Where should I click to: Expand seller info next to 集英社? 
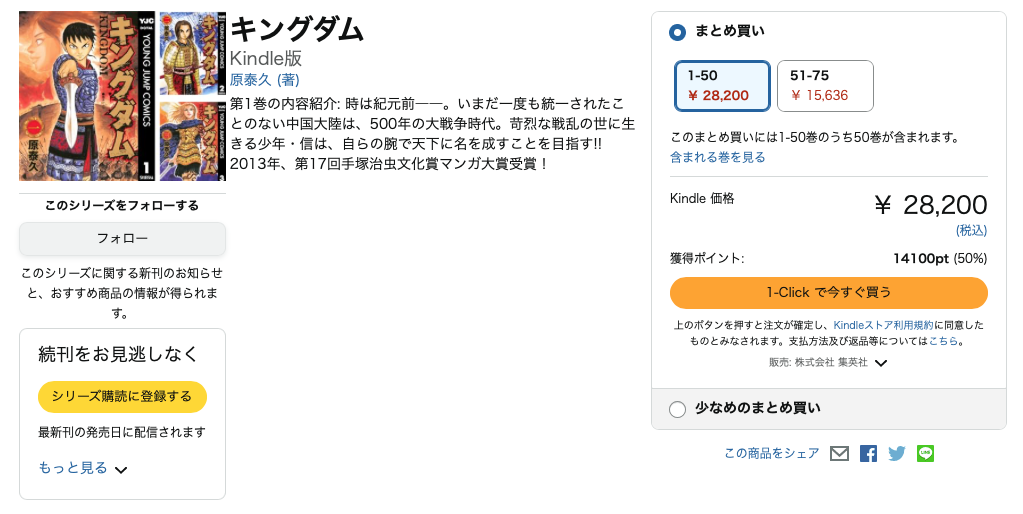tap(881, 363)
